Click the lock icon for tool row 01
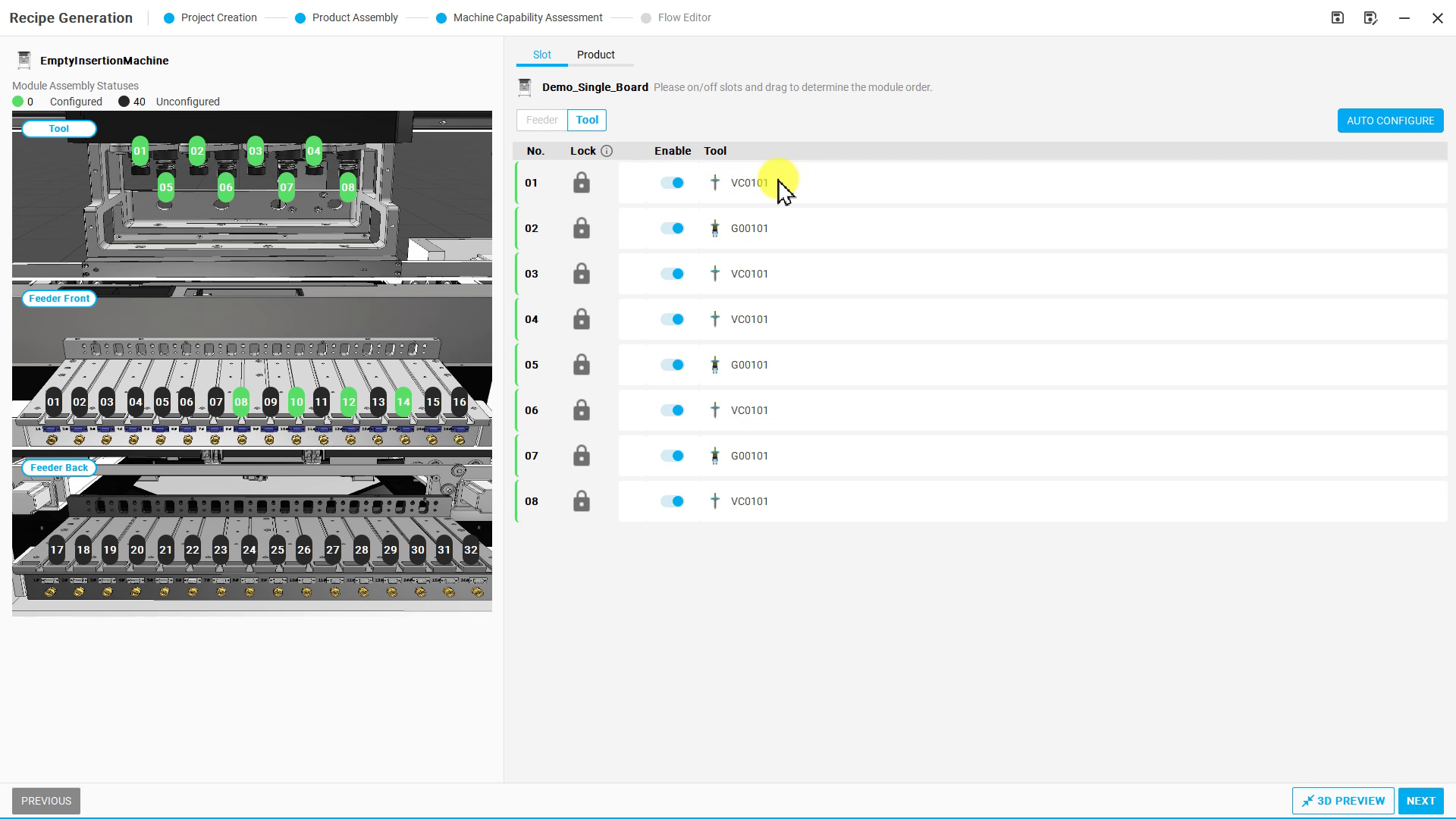 [582, 183]
